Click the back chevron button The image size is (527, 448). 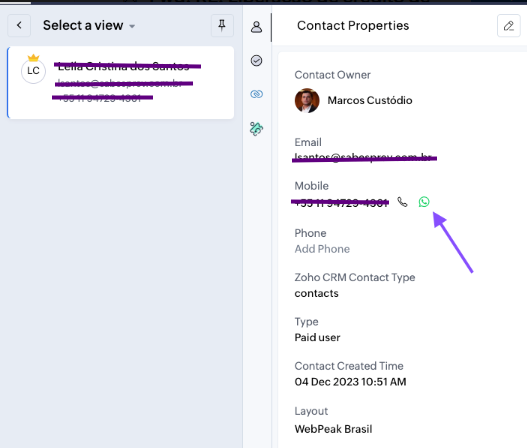coord(19,26)
